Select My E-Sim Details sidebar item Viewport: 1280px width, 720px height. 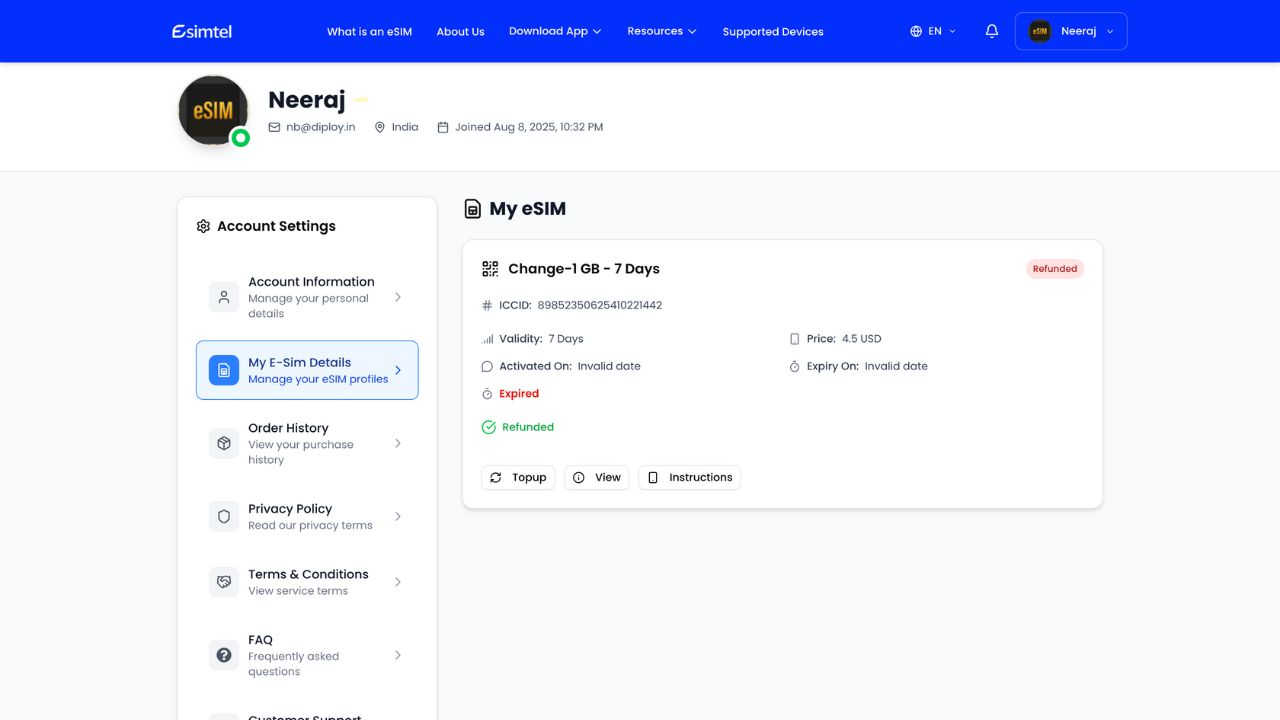click(x=307, y=370)
